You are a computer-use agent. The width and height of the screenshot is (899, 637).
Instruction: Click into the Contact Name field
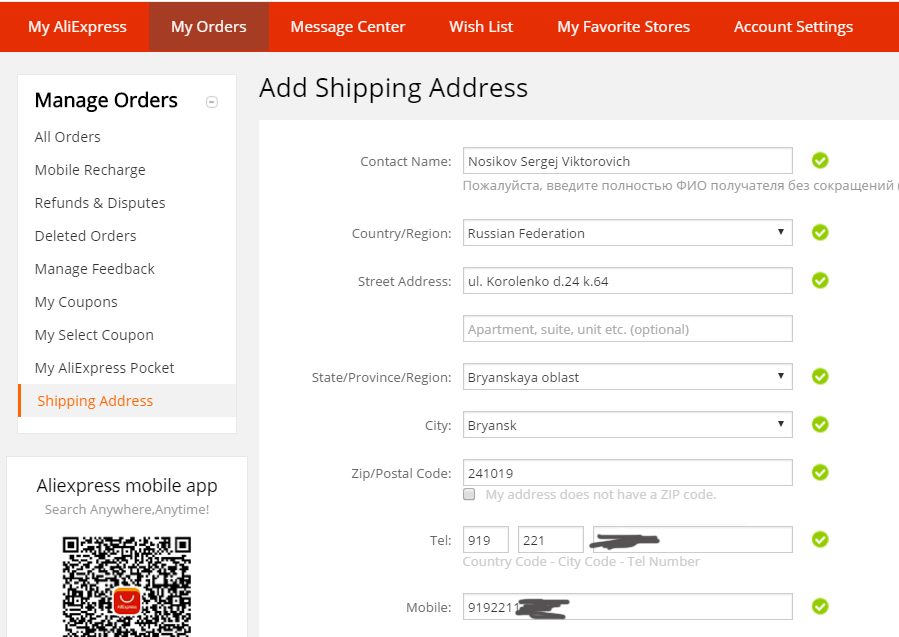coord(627,161)
